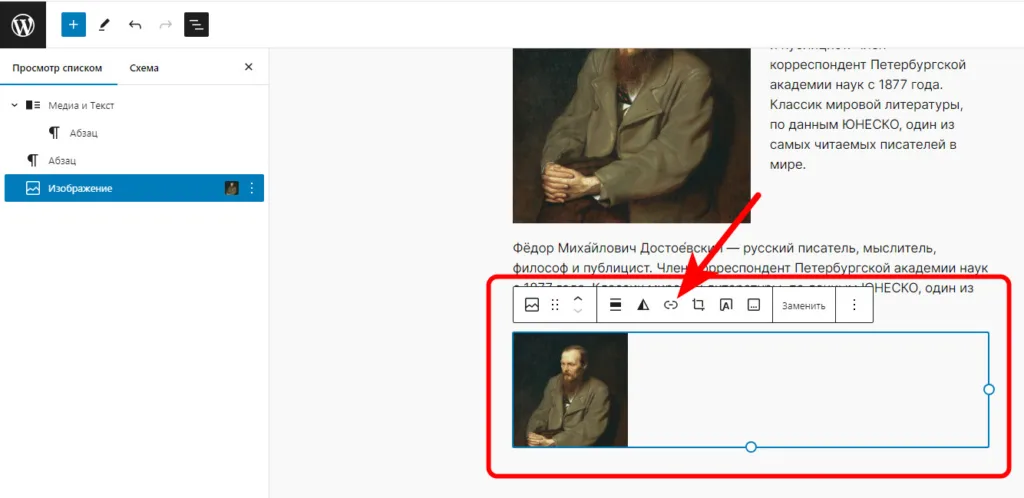
Task: Undo the last change
Action: 135,25
